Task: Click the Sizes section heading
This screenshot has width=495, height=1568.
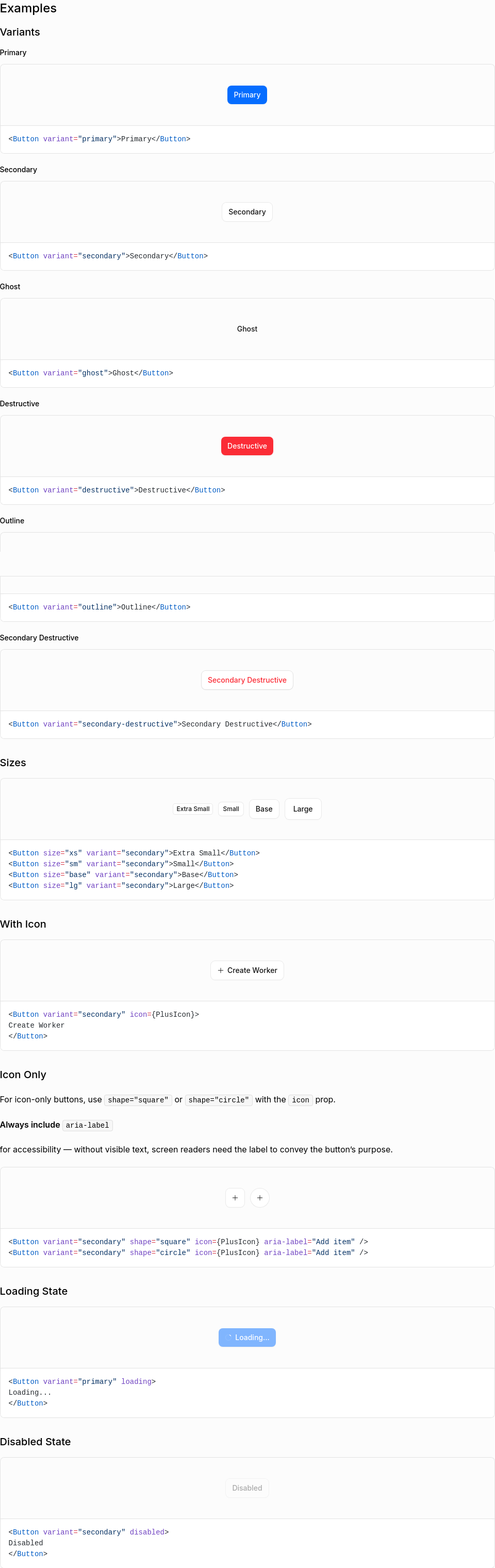Action: [13, 763]
